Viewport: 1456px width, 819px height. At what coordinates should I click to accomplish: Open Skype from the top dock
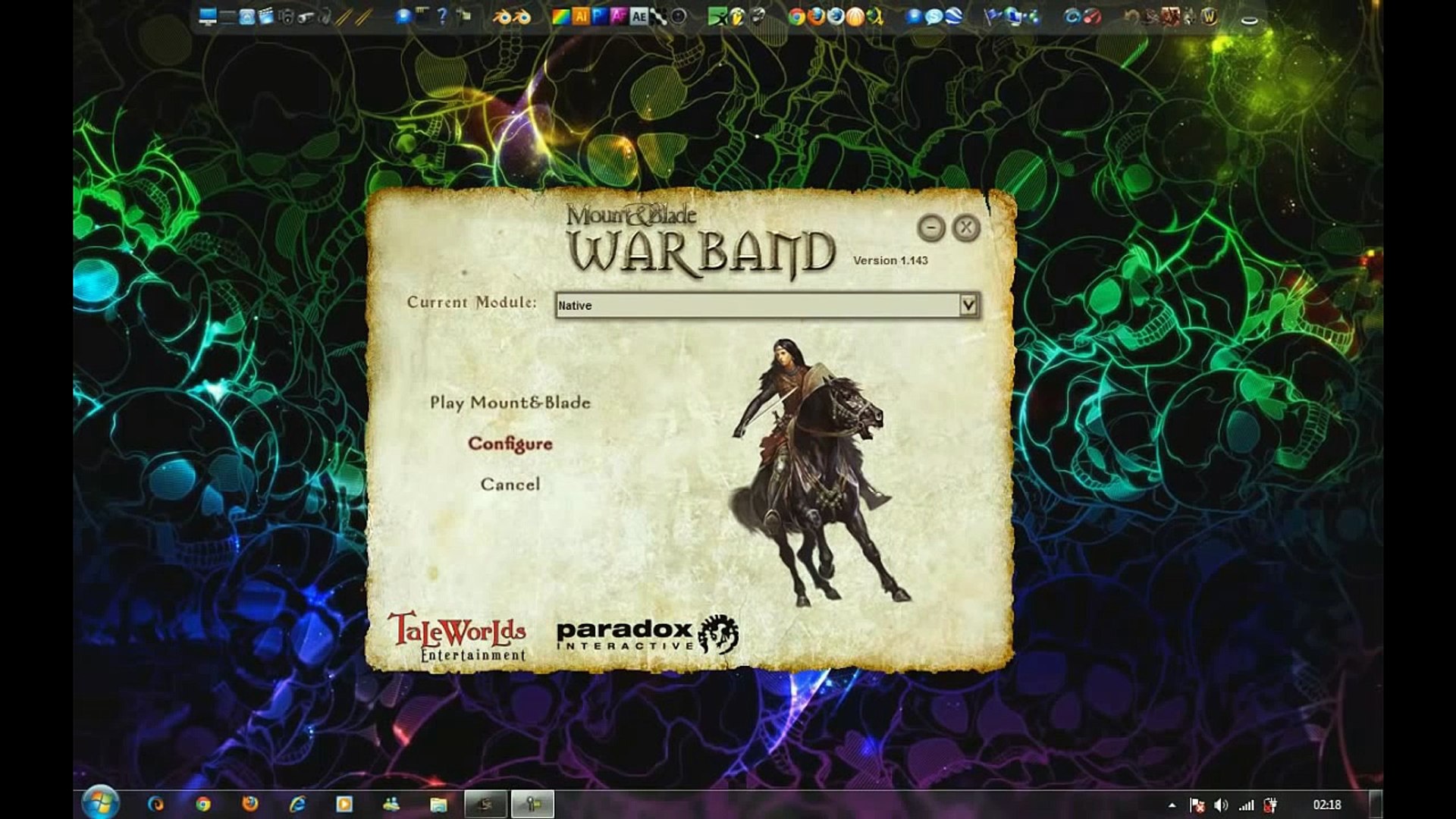coord(934,16)
